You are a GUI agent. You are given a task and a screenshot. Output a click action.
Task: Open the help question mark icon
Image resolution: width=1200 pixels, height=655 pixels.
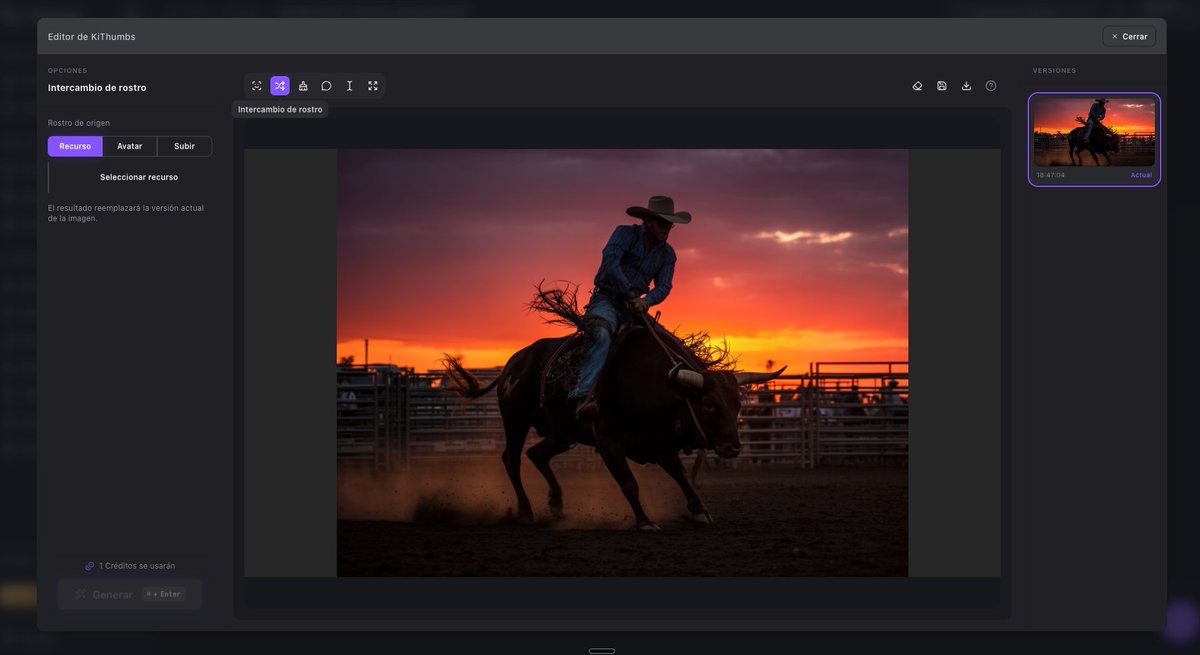991,86
